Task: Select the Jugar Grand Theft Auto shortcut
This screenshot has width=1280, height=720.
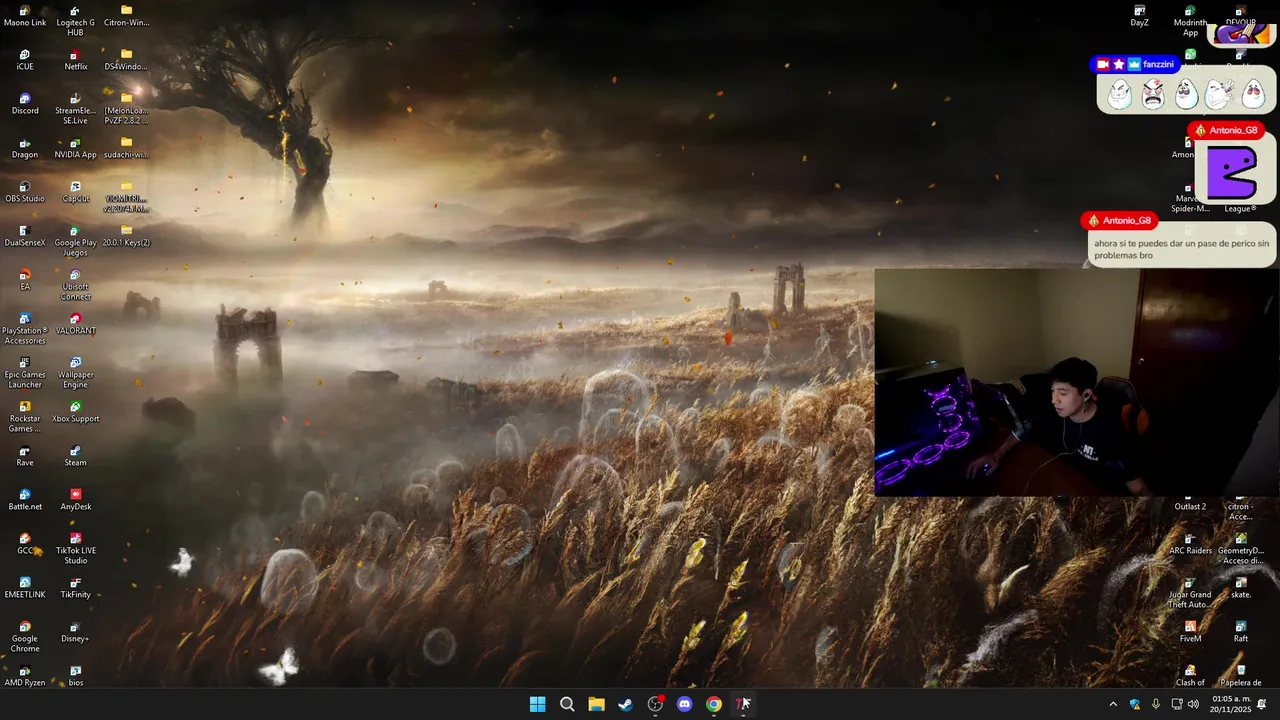Action: tap(1190, 593)
